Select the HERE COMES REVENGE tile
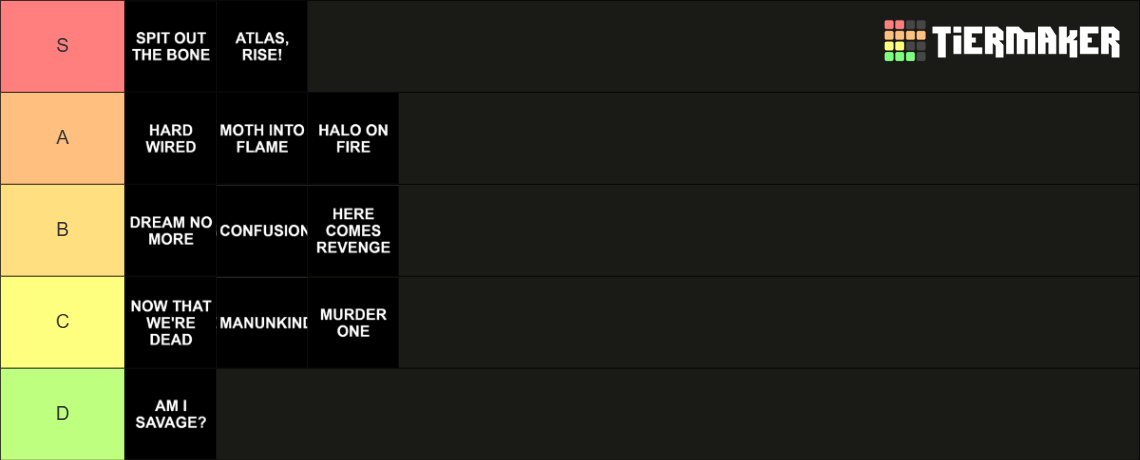Screen dimensions: 1140x460 [353, 230]
